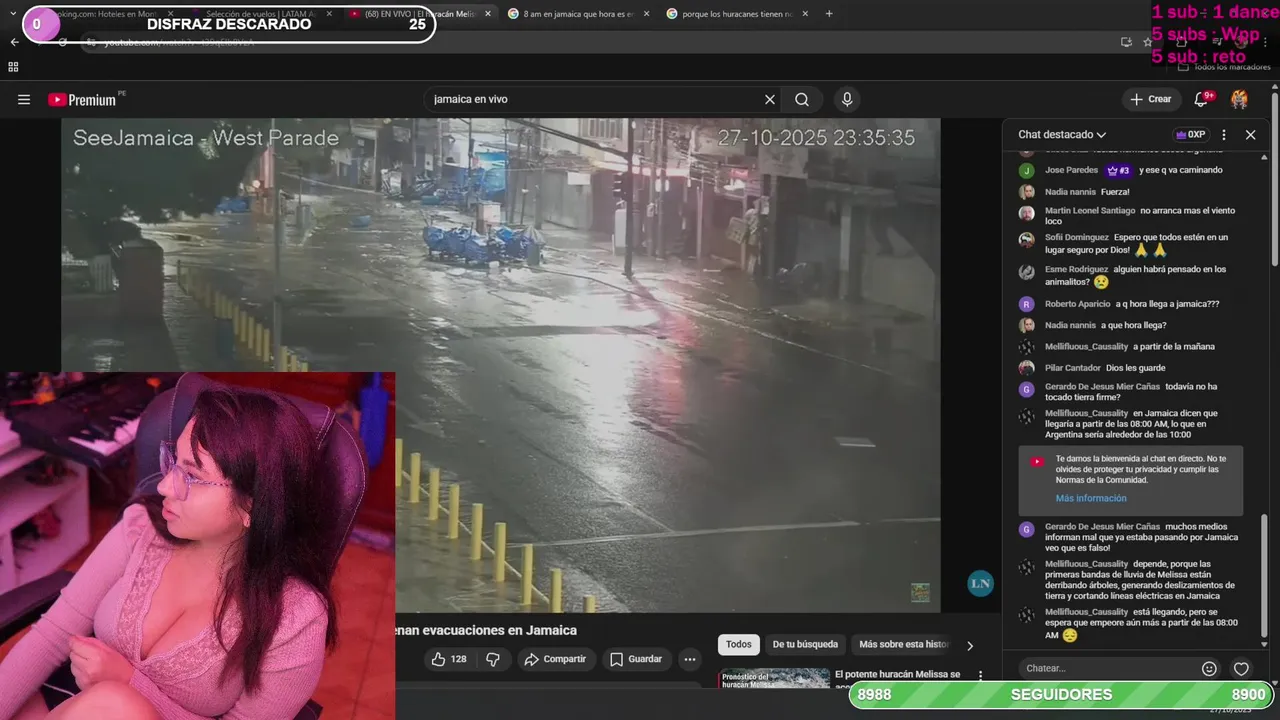Open the hurricane Melissa forecast thumbnail
The height and width of the screenshot is (720, 1280).
(x=774, y=679)
